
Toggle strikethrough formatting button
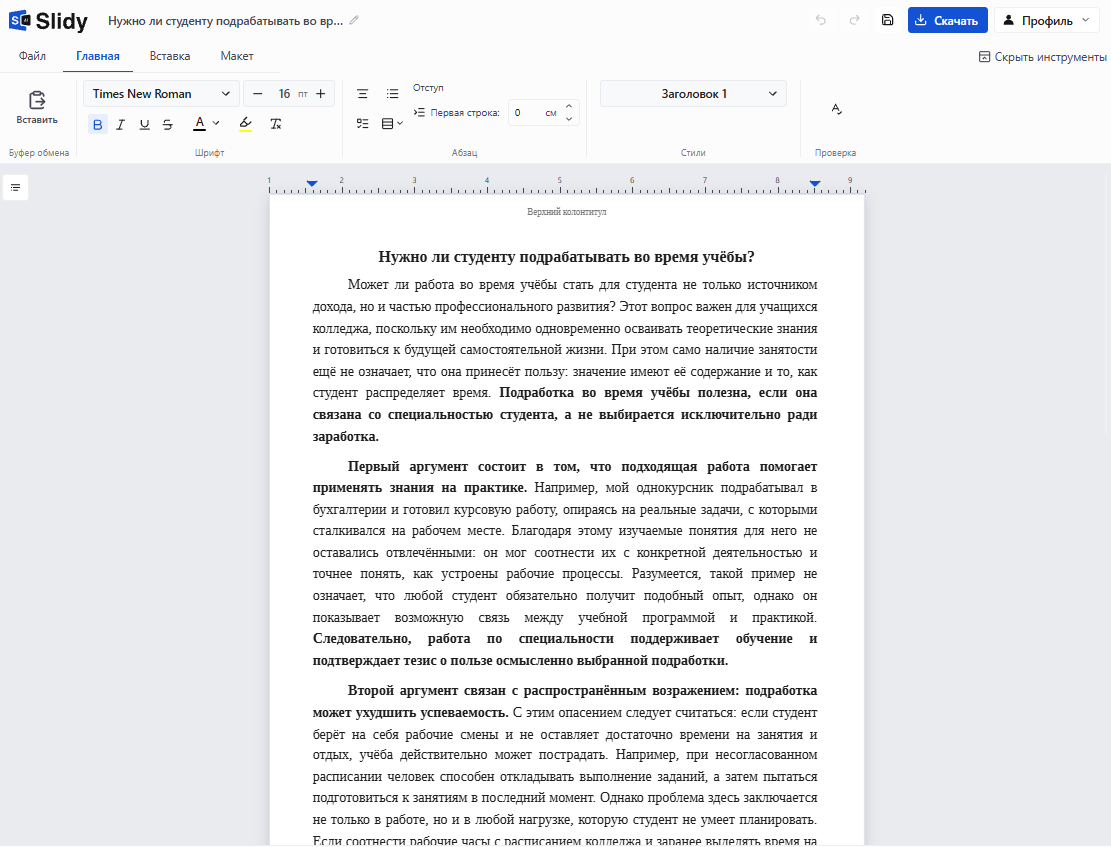coord(167,125)
